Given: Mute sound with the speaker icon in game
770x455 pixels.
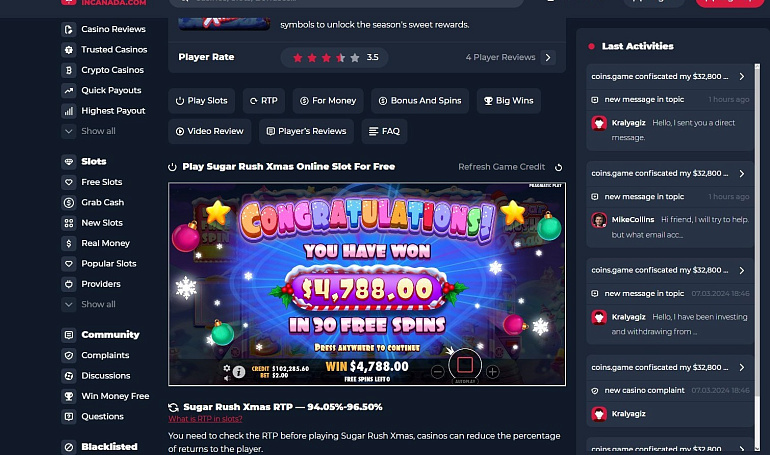Looking at the screenshot, I should [226, 378].
